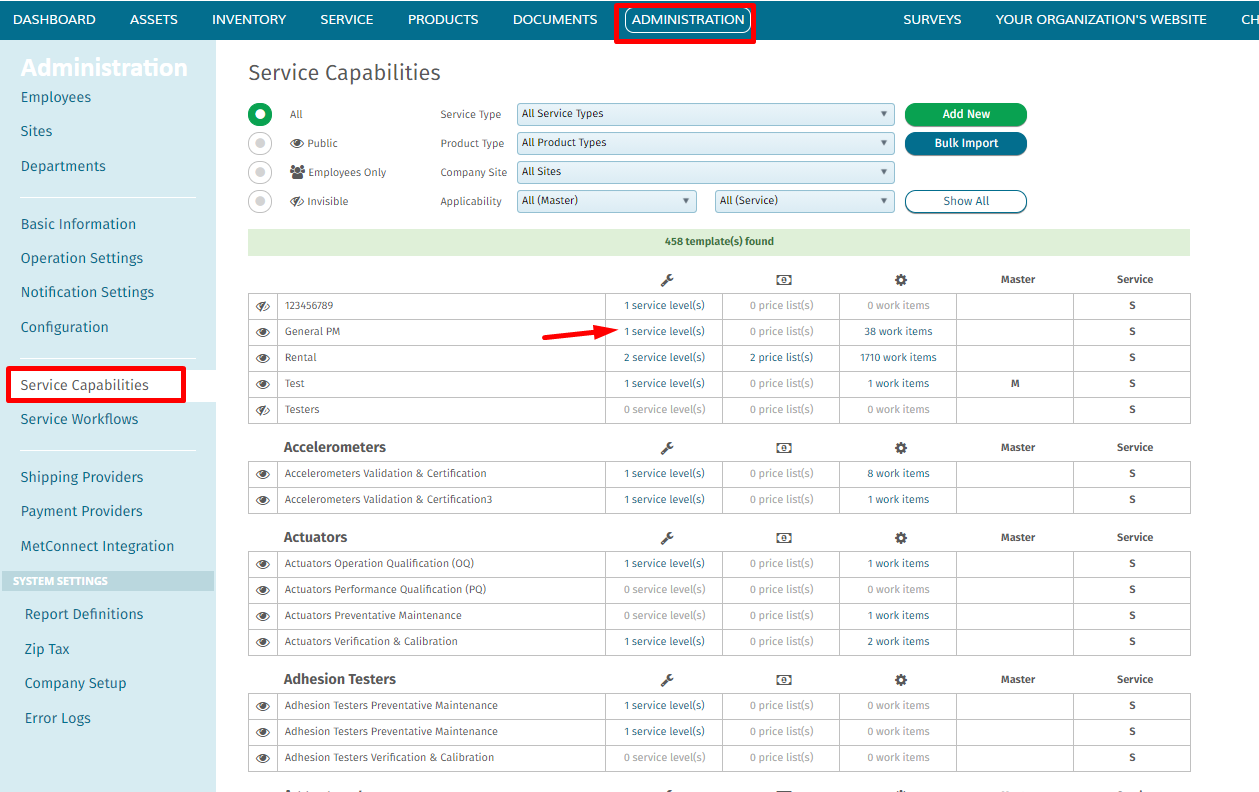Open MetConnect Integration in the sidebar
1259x792 pixels.
98,546
